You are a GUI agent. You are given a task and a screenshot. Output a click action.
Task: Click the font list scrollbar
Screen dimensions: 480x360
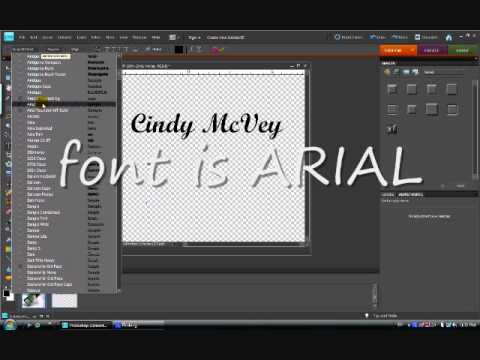pos(118,173)
